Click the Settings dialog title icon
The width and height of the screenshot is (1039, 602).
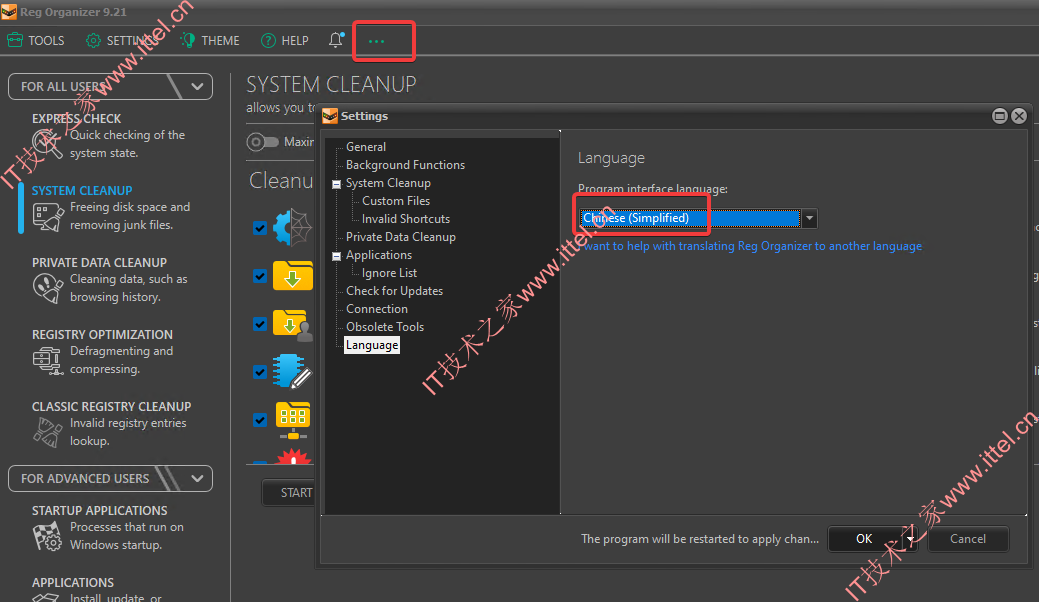[330, 117]
